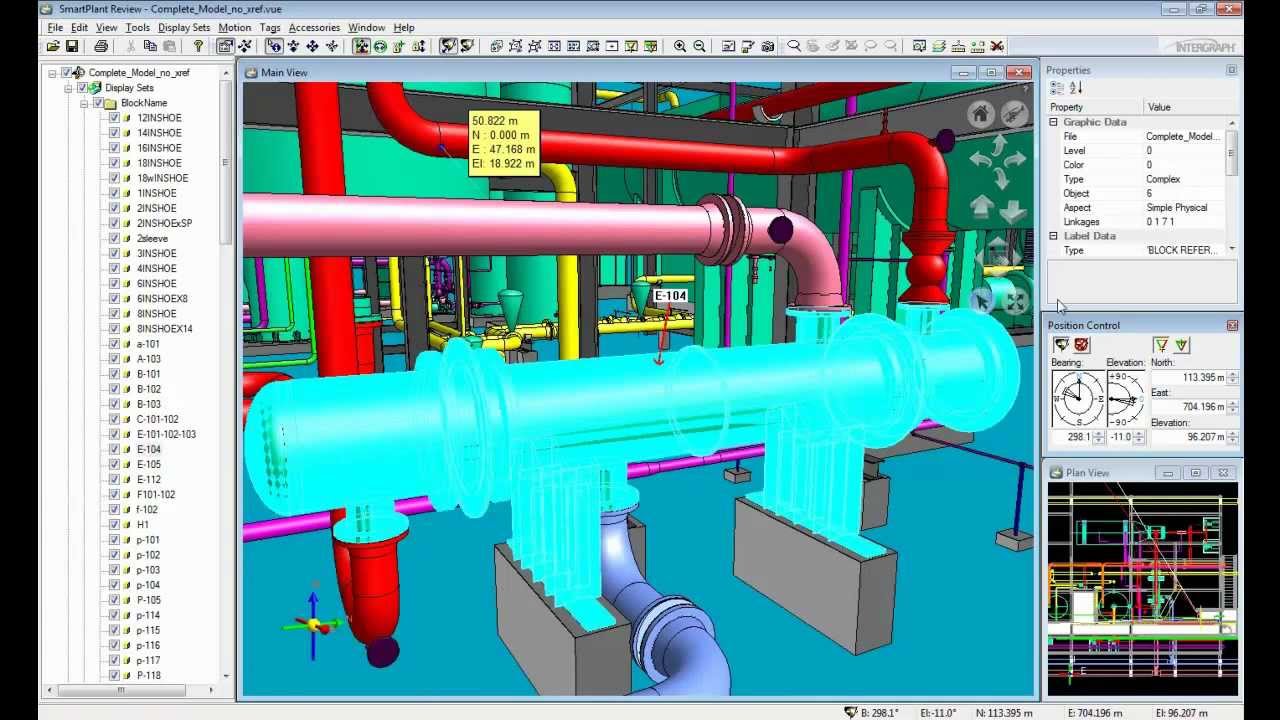The image size is (1280, 720).
Task: Open the Motion menu
Action: pyautogui.click(x=234, y=27)
